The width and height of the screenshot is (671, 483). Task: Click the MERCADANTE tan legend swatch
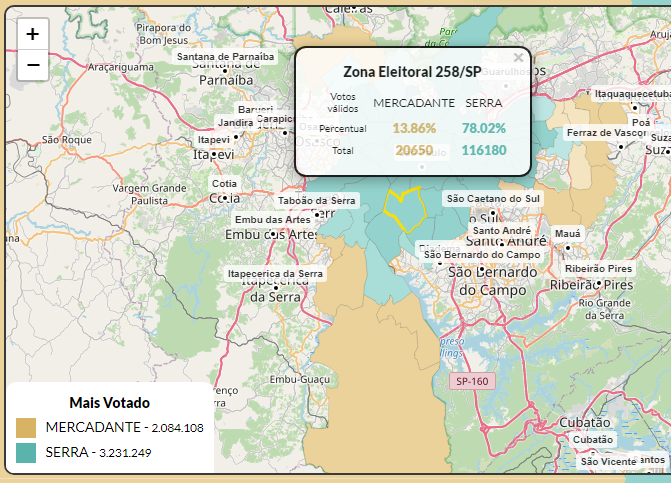click(26, 428)
